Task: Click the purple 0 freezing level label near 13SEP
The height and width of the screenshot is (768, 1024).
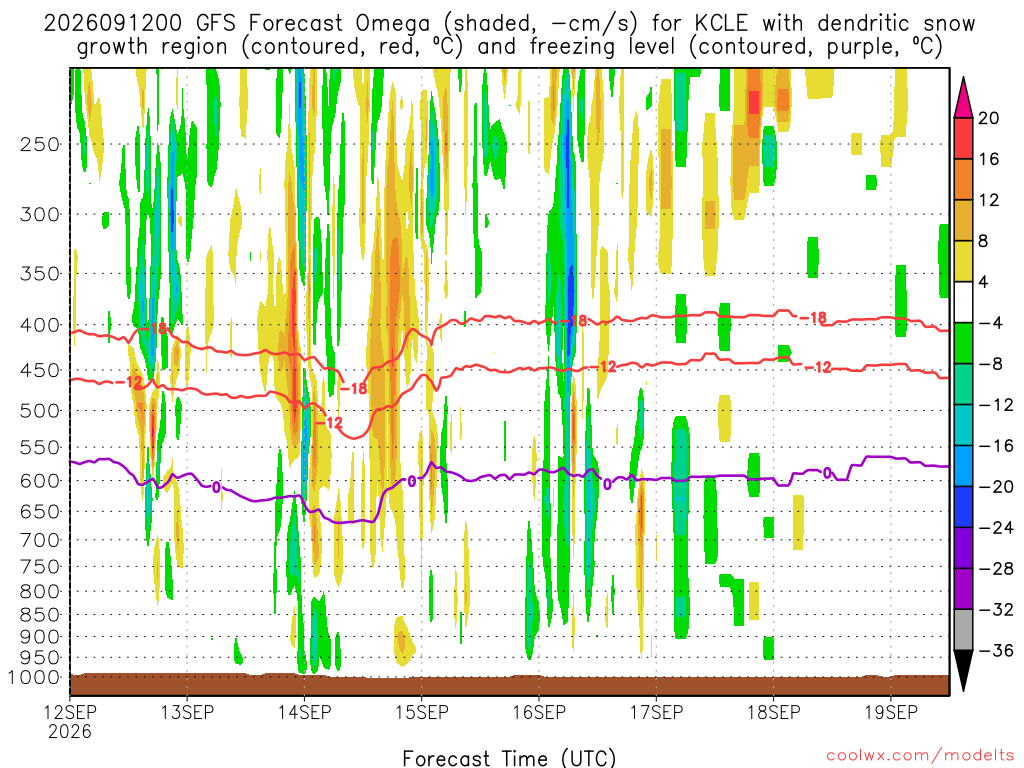Action: pyautogui.click(x=217, y=487)
